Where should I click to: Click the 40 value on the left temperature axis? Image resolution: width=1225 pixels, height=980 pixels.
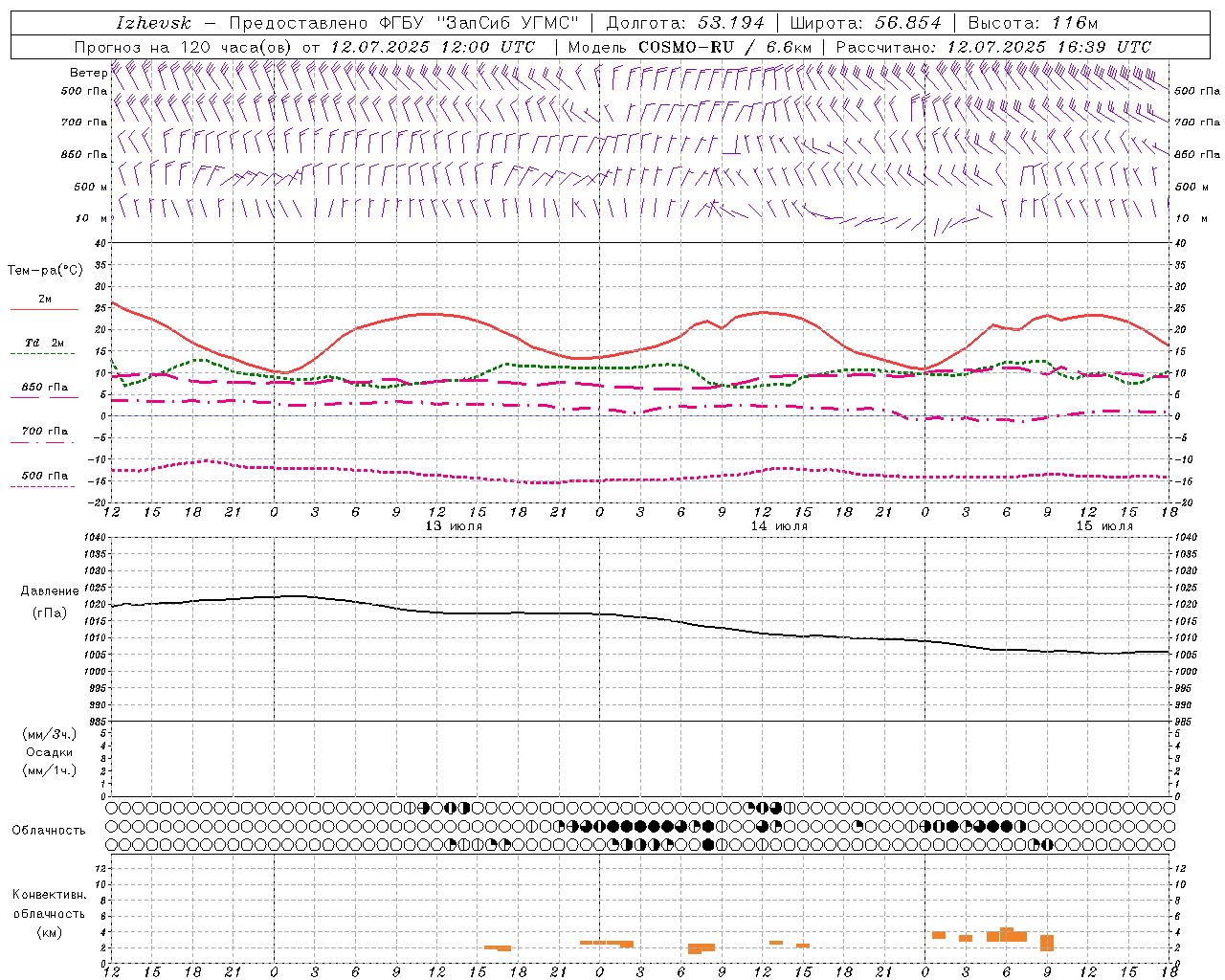point(101,243)
